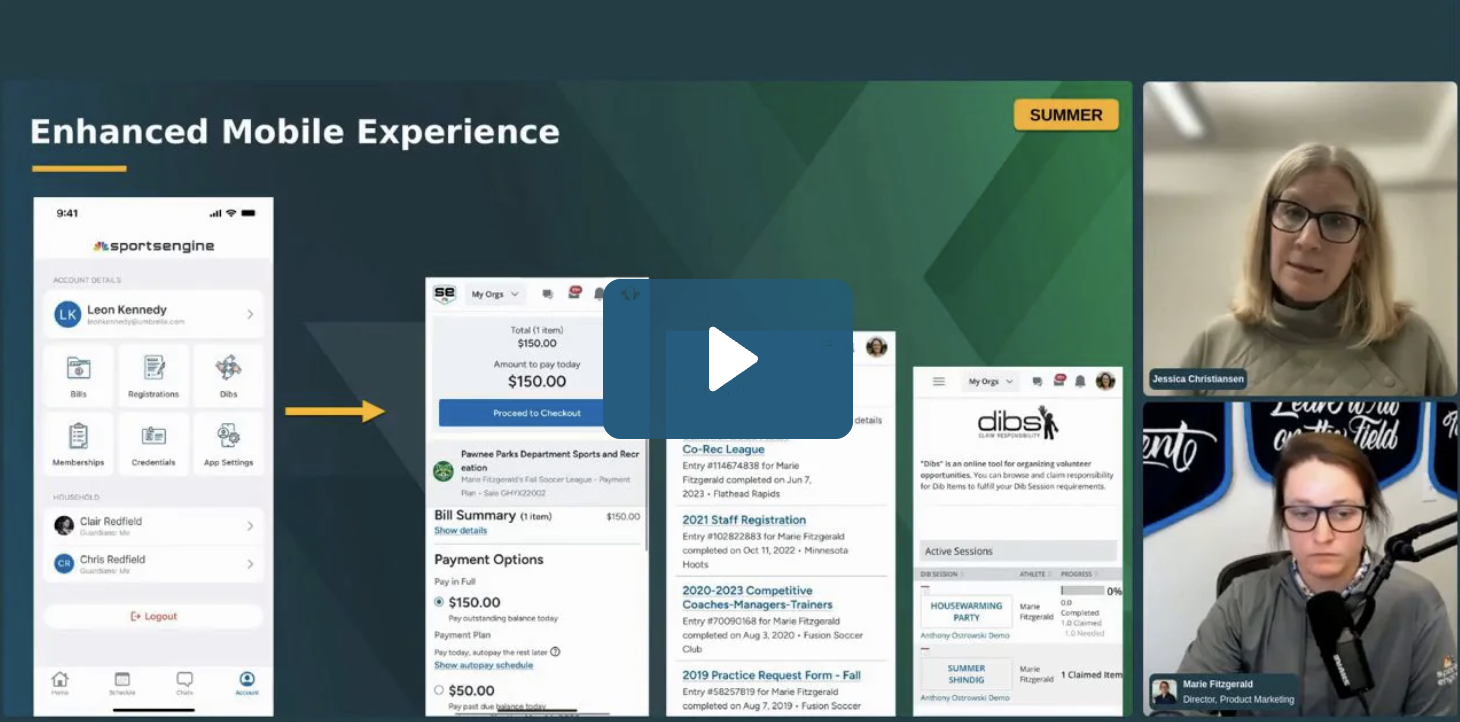The width and height of the screenshot is (1460, 722).
Task: Click the Show autopay schedule link
Action: pos(483,665)
